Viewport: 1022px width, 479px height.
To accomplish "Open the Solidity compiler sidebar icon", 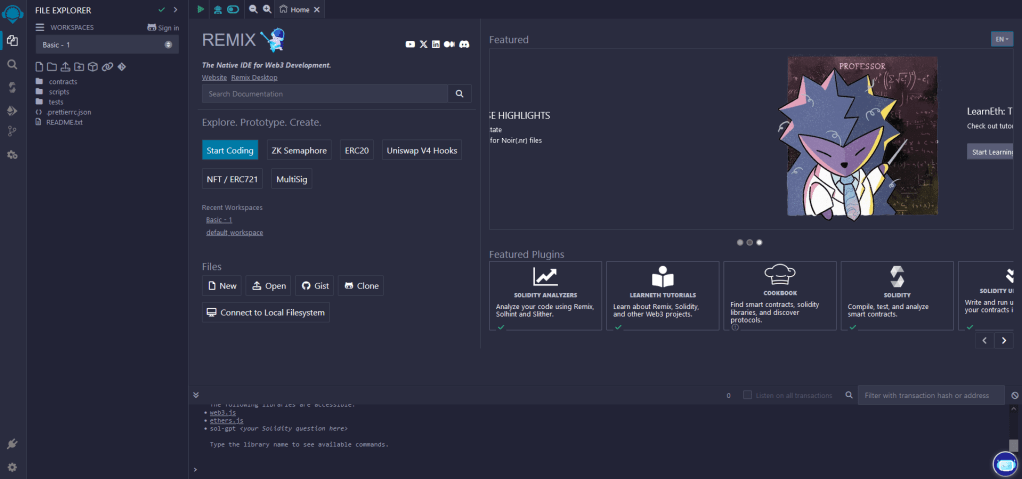I will 12,87.
